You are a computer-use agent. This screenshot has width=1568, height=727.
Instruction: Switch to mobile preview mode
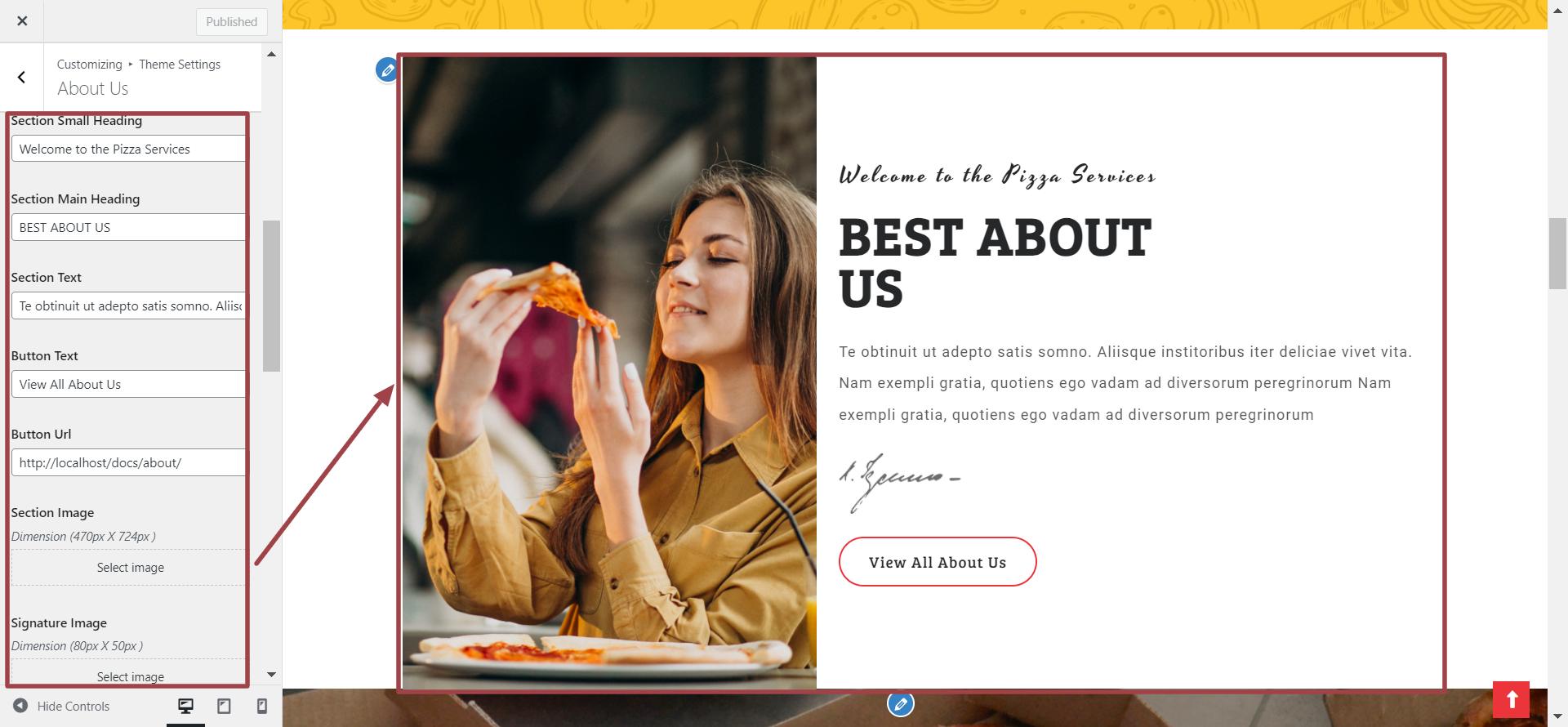pos(262,706)
